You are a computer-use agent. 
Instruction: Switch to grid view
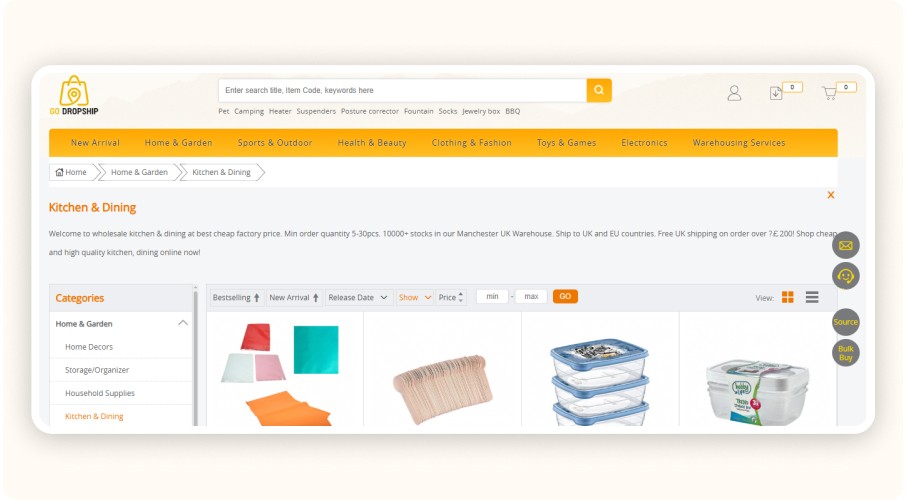coord(787,297)
